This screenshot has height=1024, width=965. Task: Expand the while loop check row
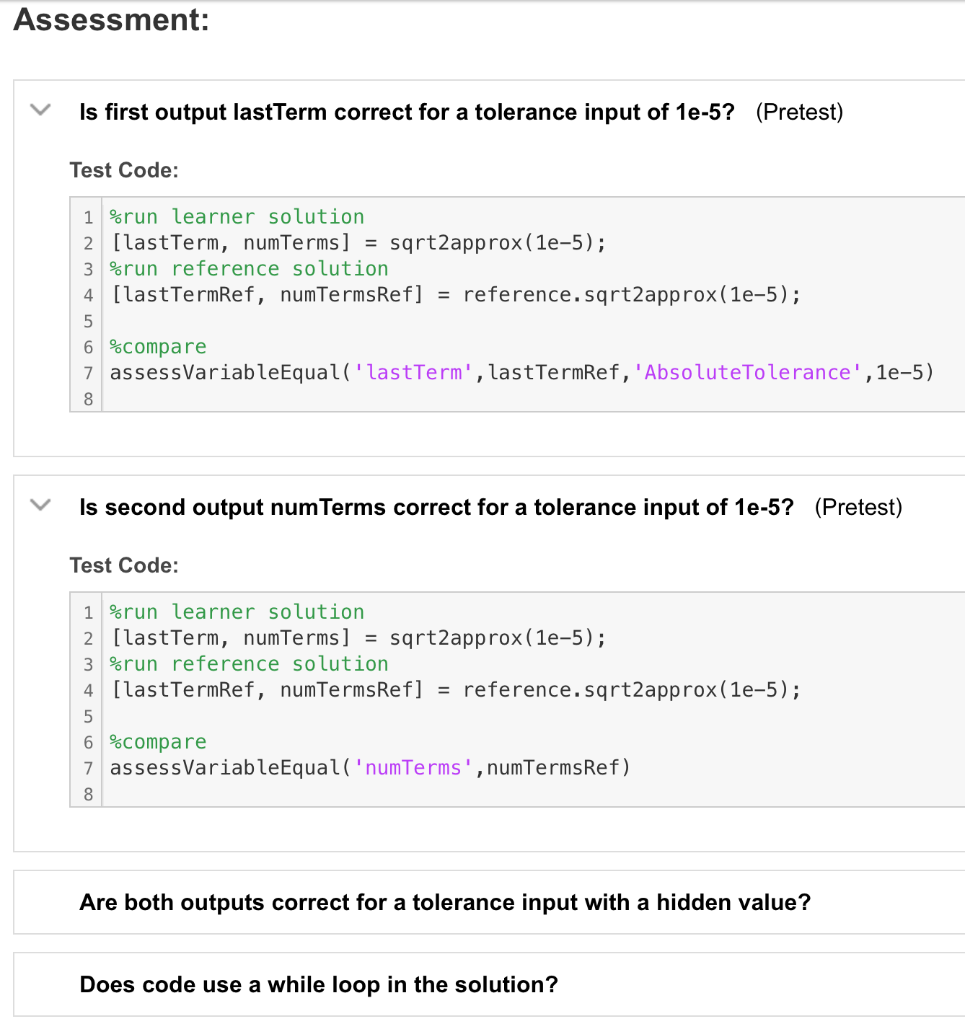(319, 984)
